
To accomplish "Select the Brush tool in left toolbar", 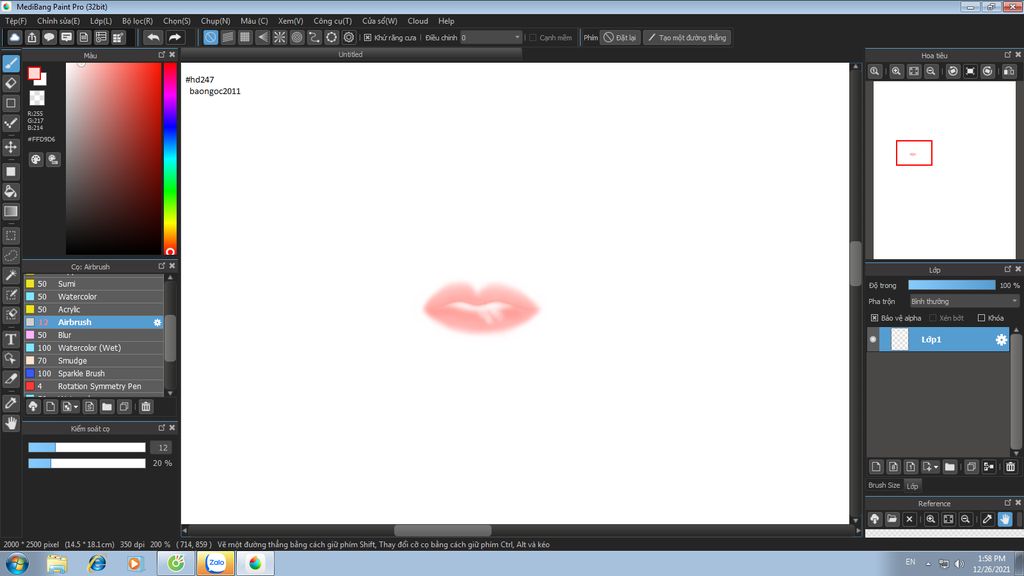I will click(11, 63).
